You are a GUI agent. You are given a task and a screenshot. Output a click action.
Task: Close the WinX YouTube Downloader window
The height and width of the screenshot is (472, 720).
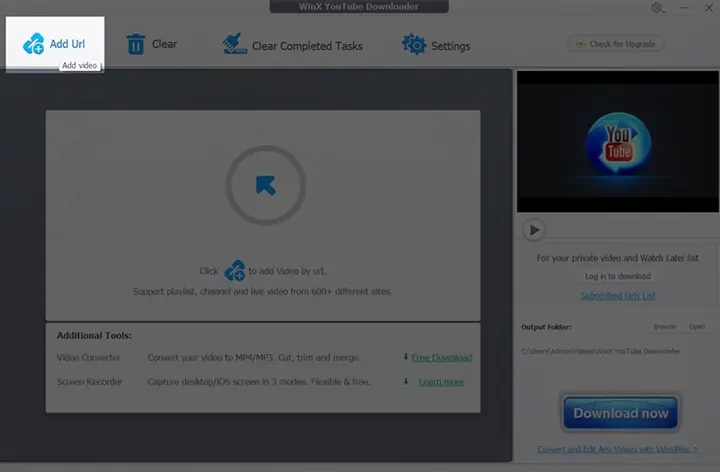709,8
